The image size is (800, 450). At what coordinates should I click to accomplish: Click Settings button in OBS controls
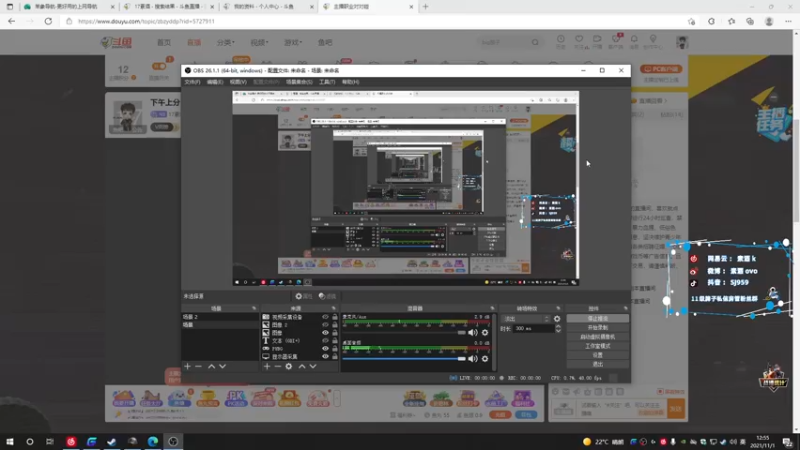pyautogui.click(x=597, y=355)
